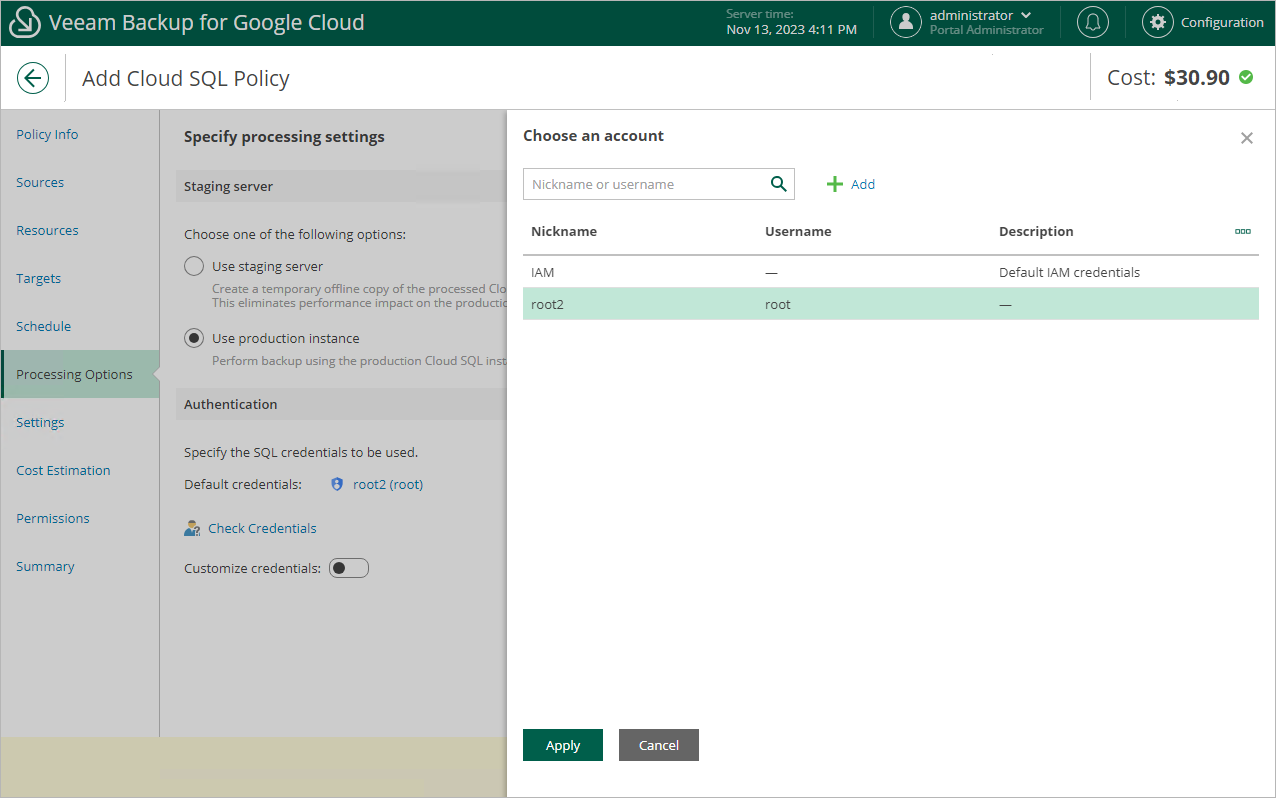1276x798 pixels.
Task: Go to Summary step
Action: (45, 566)
